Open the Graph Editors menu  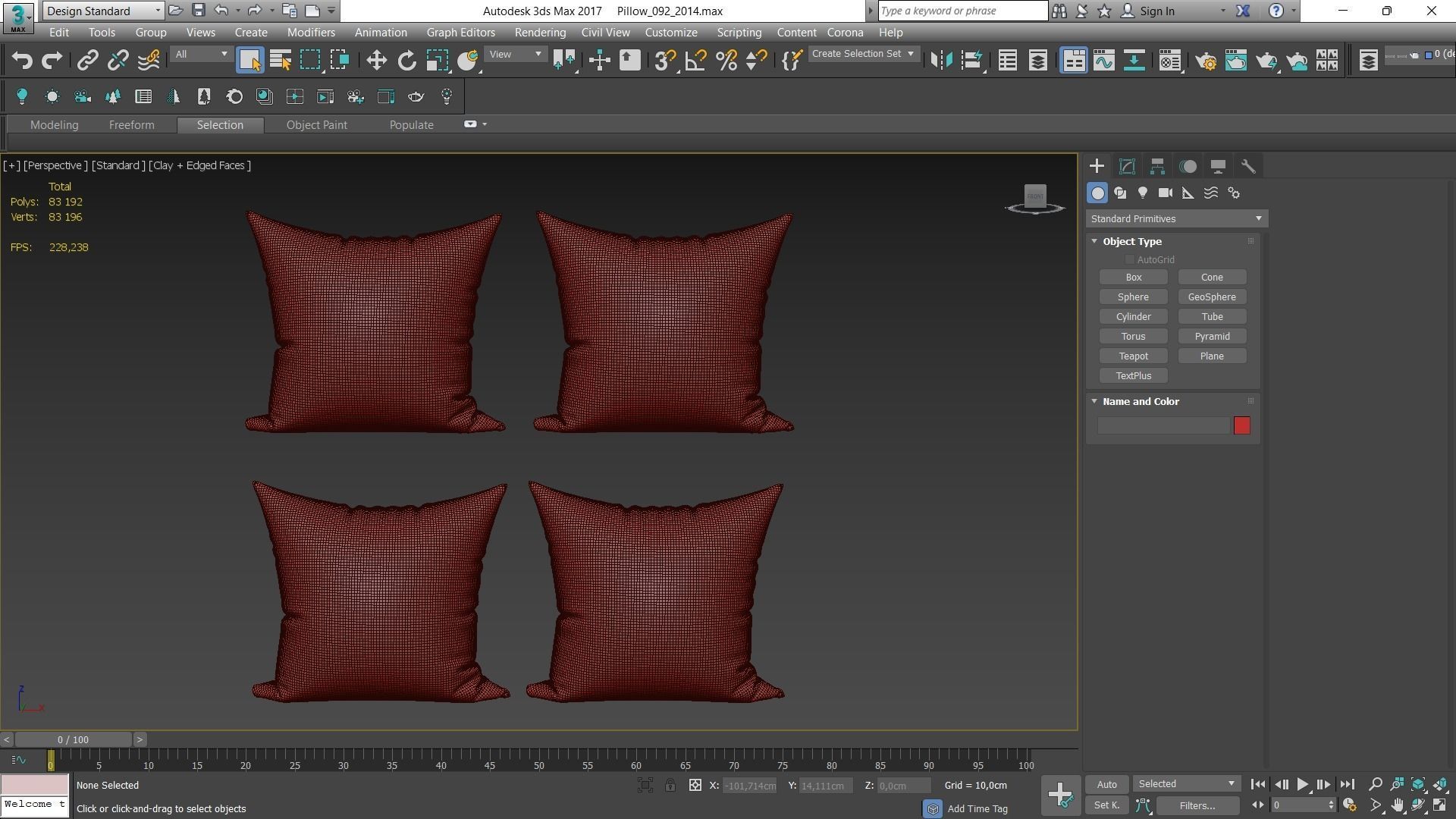[460, 33]
